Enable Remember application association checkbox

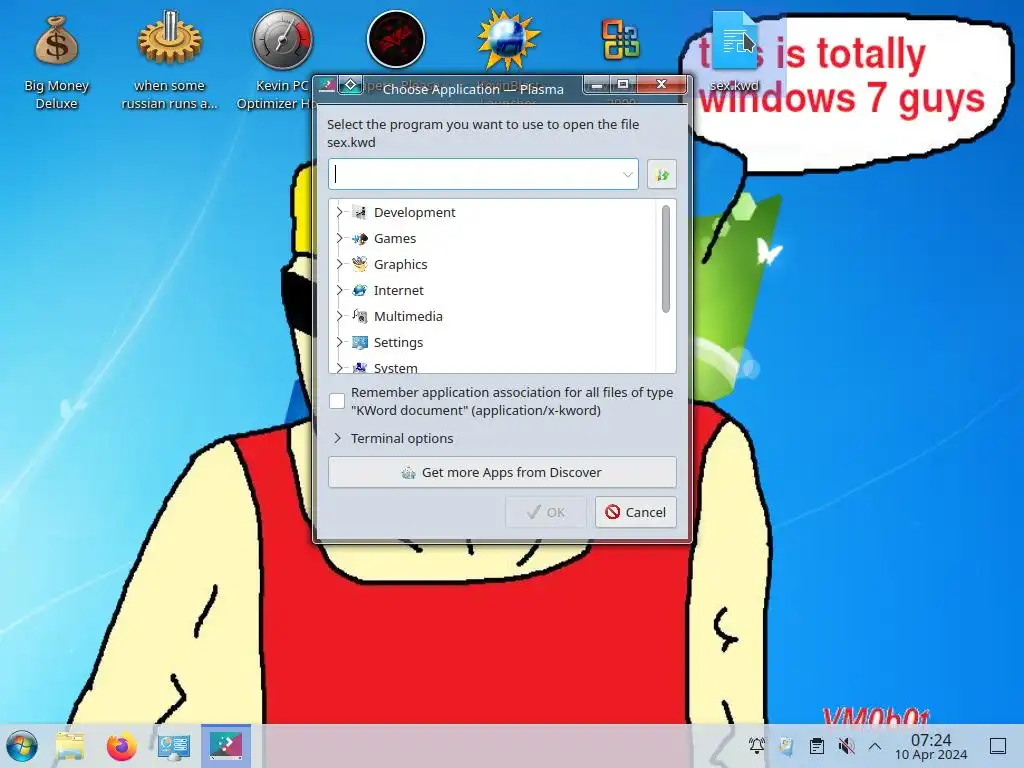337,401
